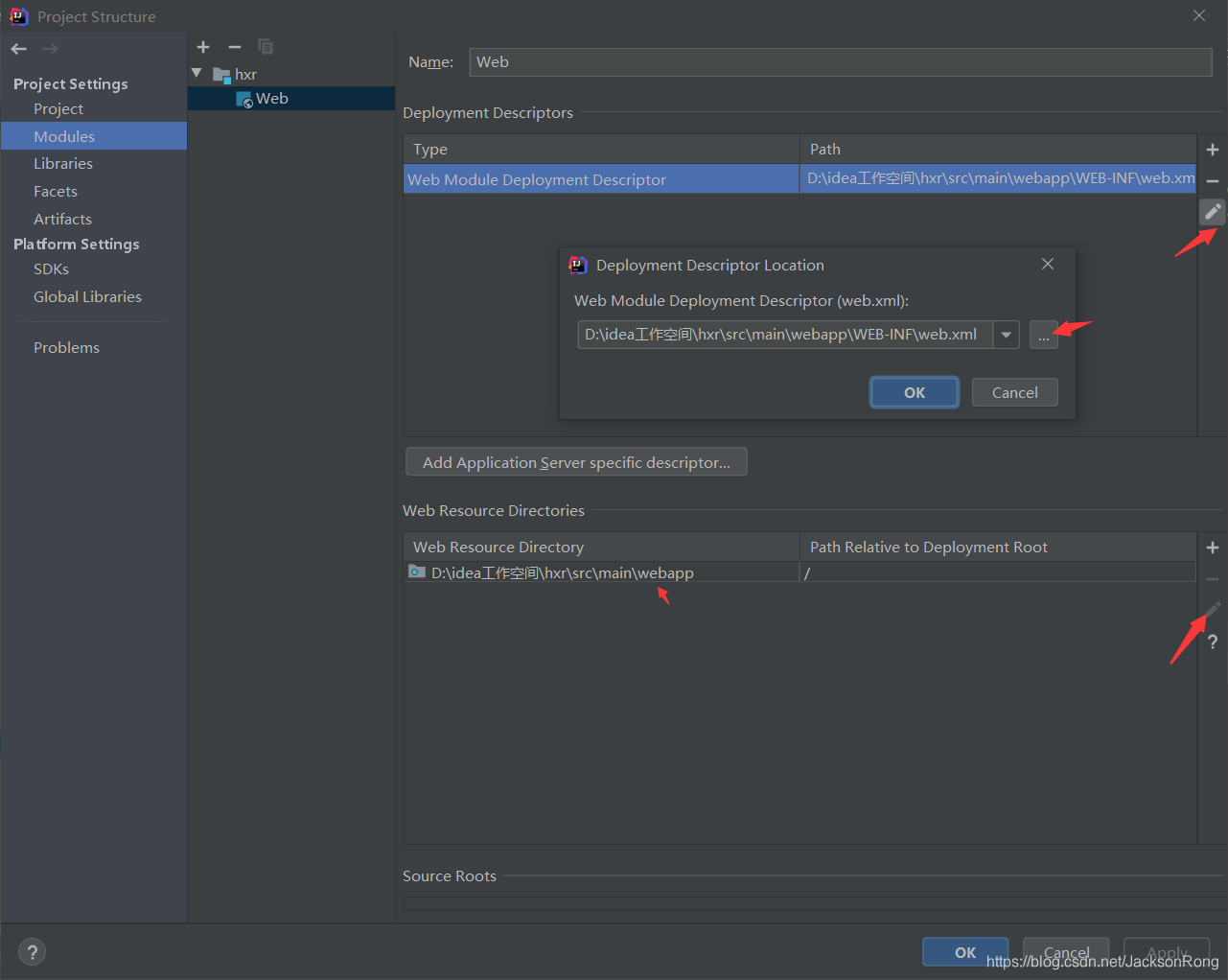Screen dimensions: 1228x980
Task: Open Global Libraries settings
Action: click(87, 297)
